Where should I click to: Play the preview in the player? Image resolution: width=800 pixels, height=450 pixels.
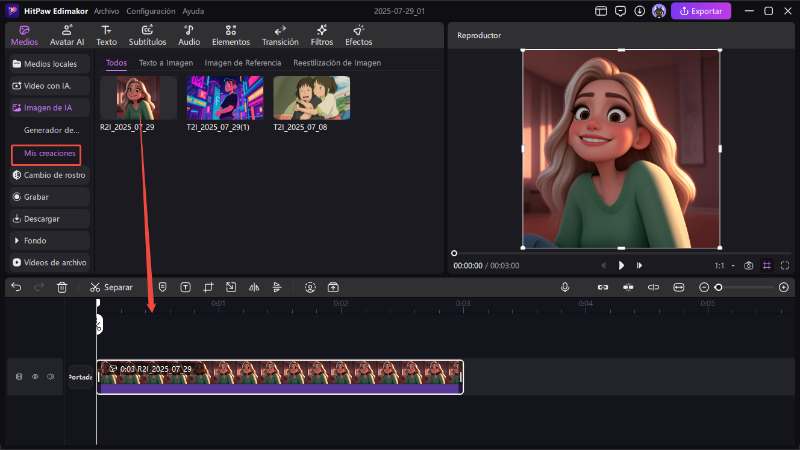coord(621,265)
